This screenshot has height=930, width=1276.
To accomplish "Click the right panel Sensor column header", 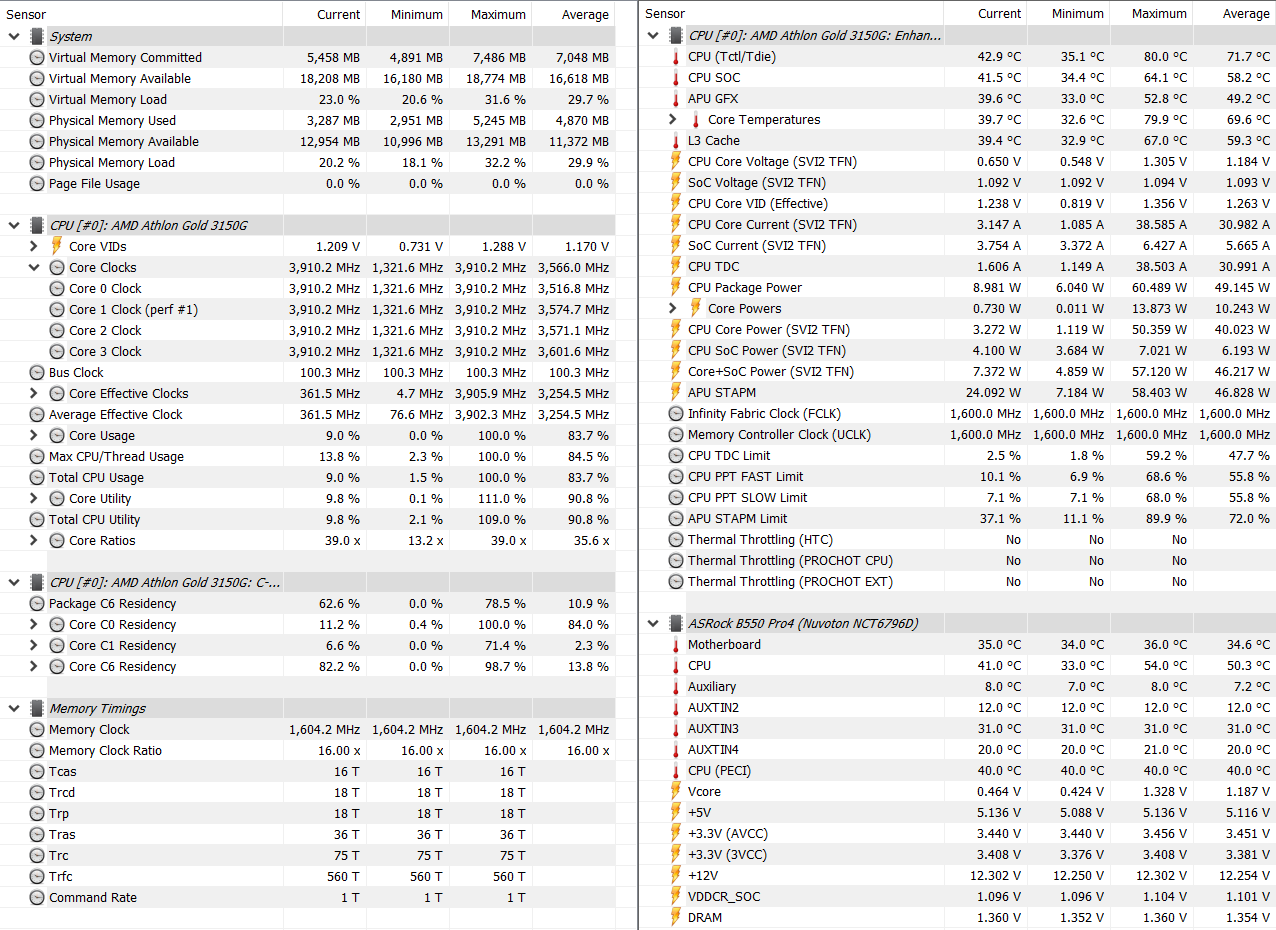I will 792,14.
